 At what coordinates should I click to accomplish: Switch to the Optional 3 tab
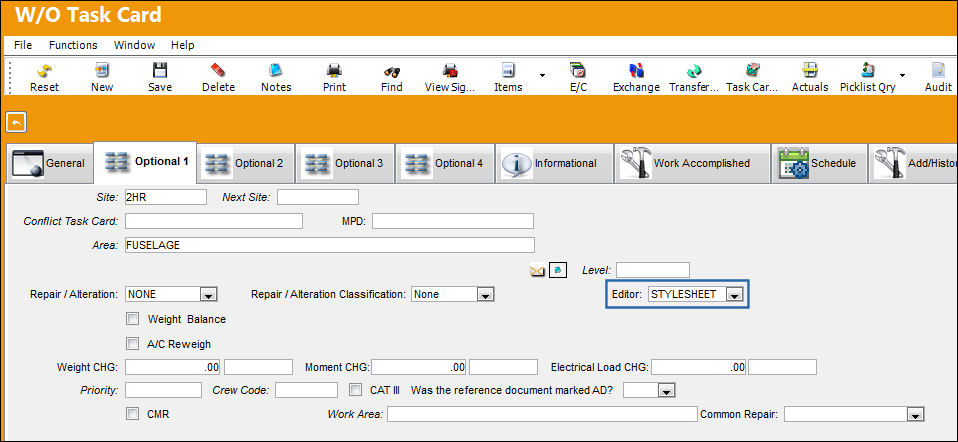click(x=346, y=164)
